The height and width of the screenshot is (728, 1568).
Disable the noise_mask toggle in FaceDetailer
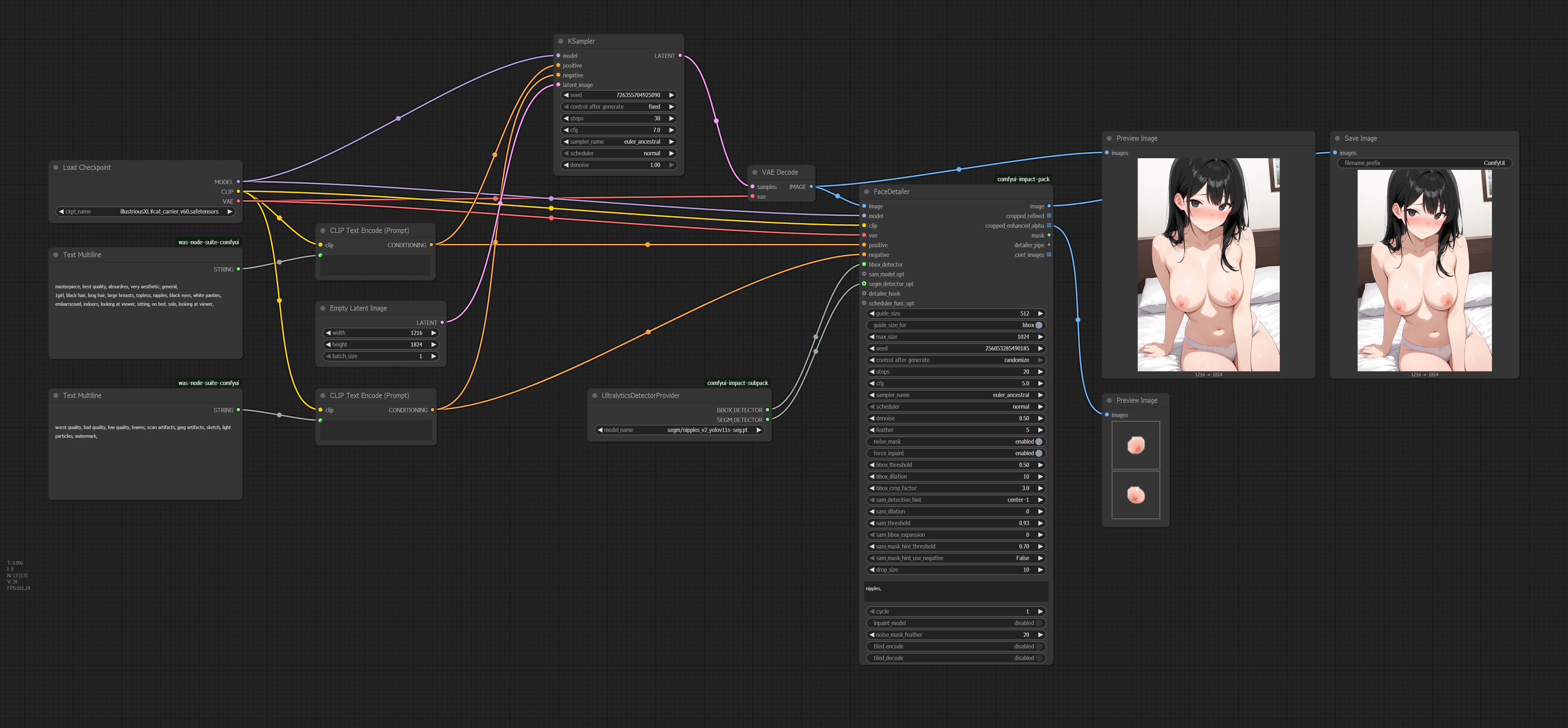tap(1039, 442)
